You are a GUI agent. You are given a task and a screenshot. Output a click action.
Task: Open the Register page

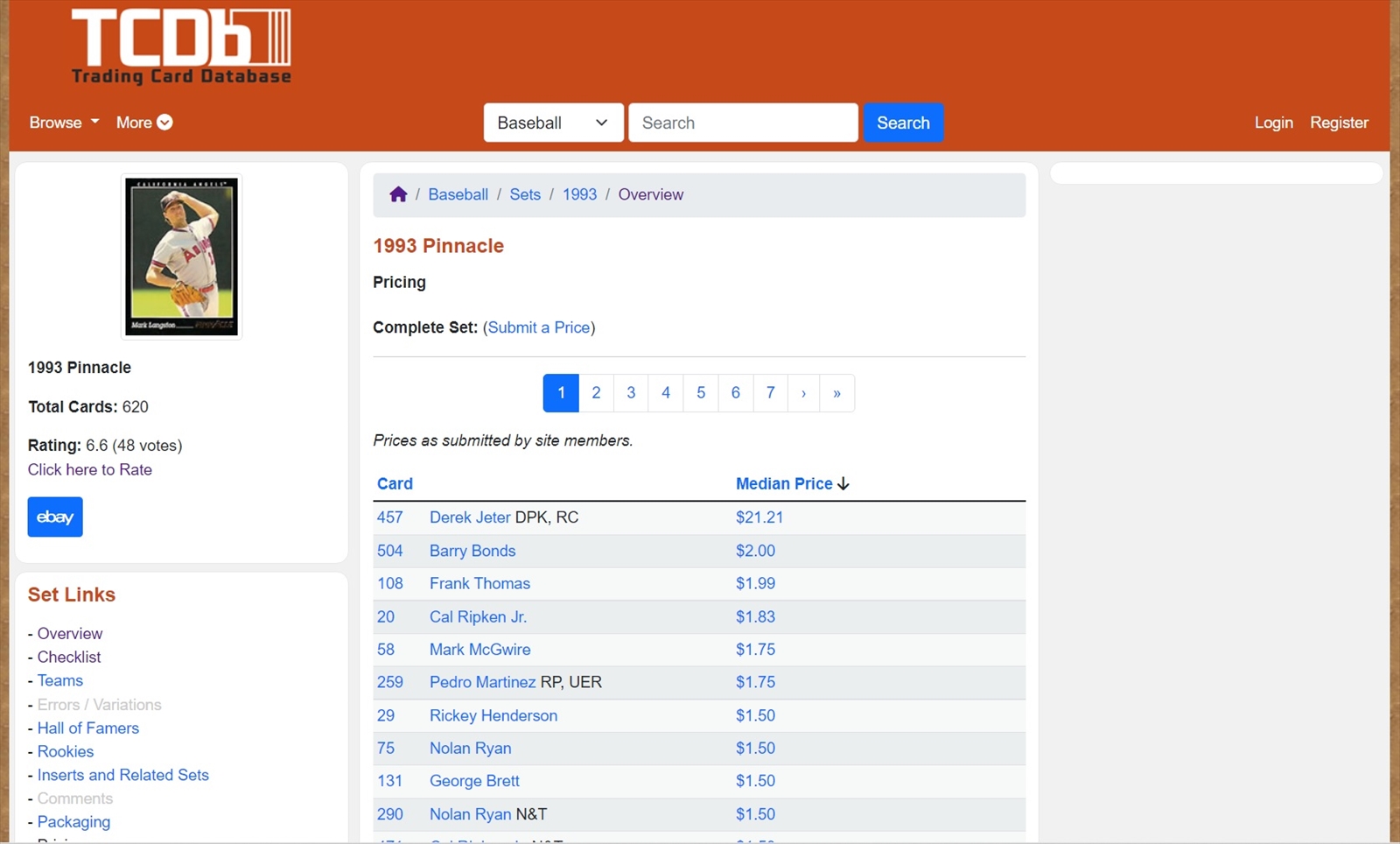point(1339,123)
